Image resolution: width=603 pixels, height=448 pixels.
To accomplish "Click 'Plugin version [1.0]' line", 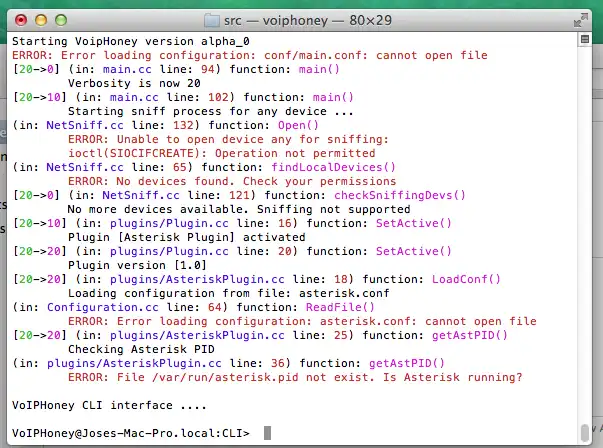I will (137, 265).
